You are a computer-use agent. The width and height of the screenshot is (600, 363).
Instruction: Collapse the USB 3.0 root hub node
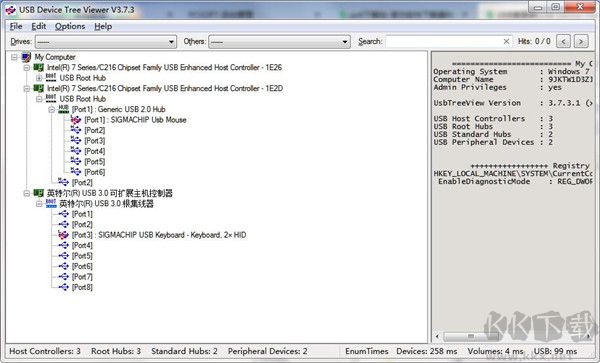[x=39, y=204]
